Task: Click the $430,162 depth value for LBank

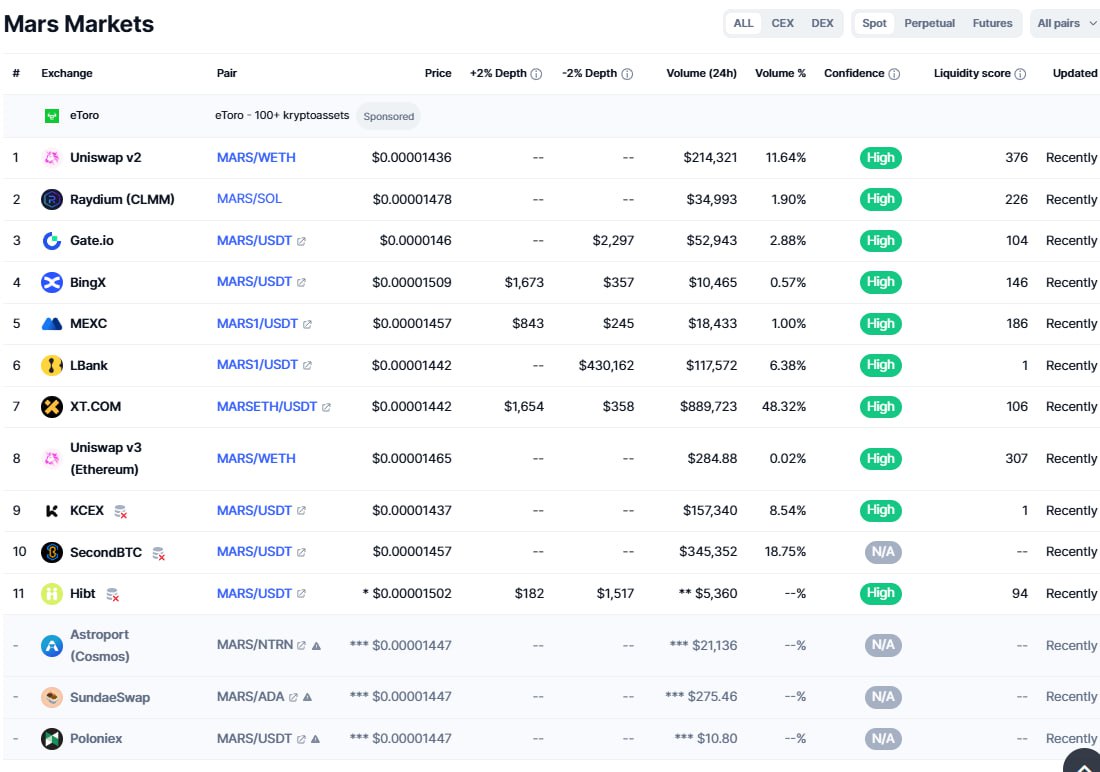Action: coord(606,366)
